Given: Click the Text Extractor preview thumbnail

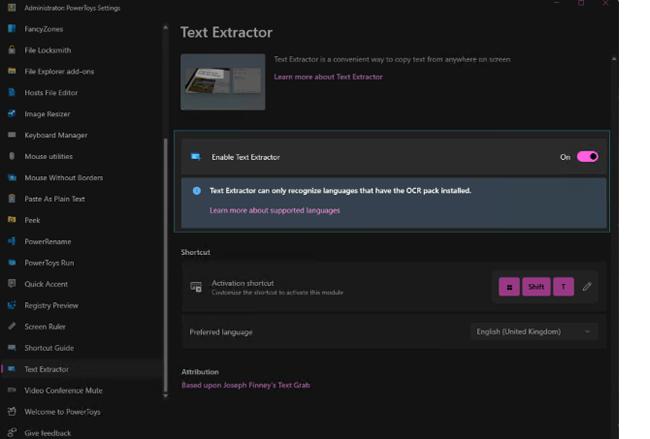Looking at the screenshot, I should 223,82.
